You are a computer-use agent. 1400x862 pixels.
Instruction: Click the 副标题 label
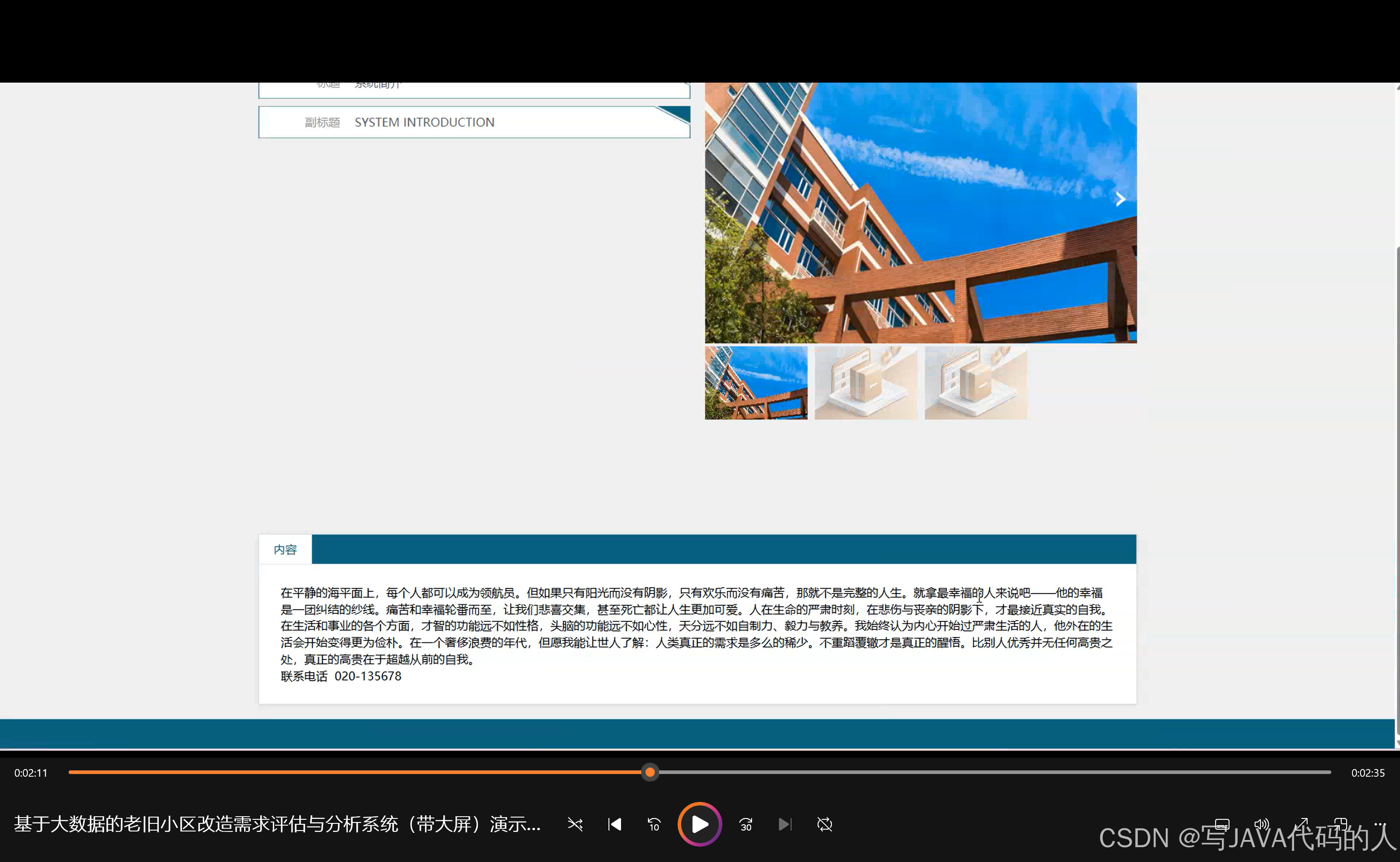322,123
